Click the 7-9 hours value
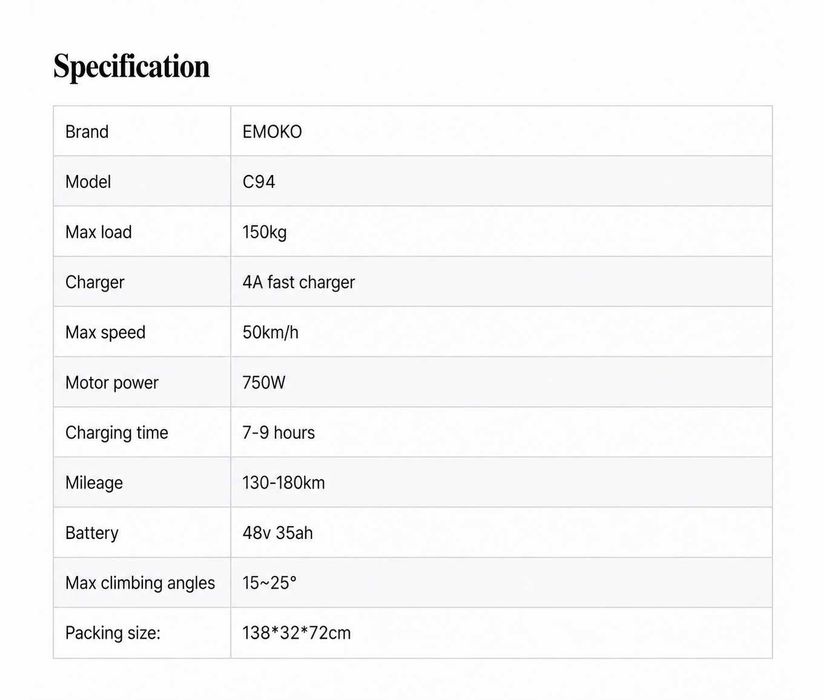The width and height of the screenshot is (824, 700). point(279,433)
